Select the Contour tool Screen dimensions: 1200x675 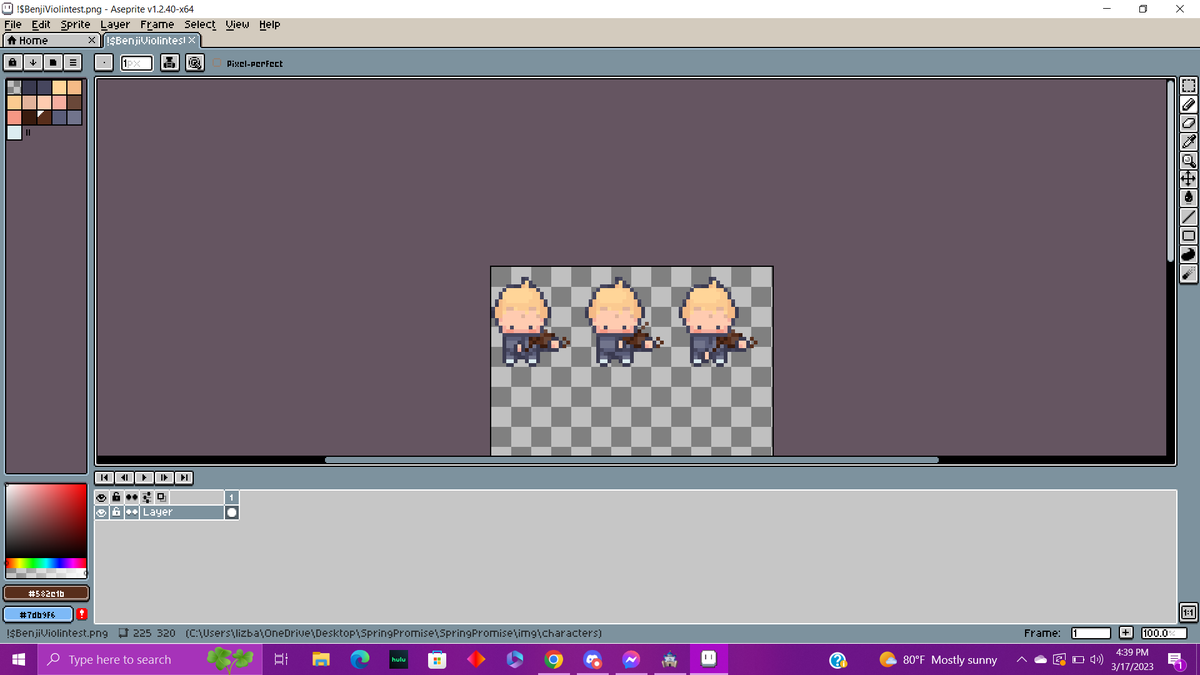pyautogui.click(x=1189, y=254)
